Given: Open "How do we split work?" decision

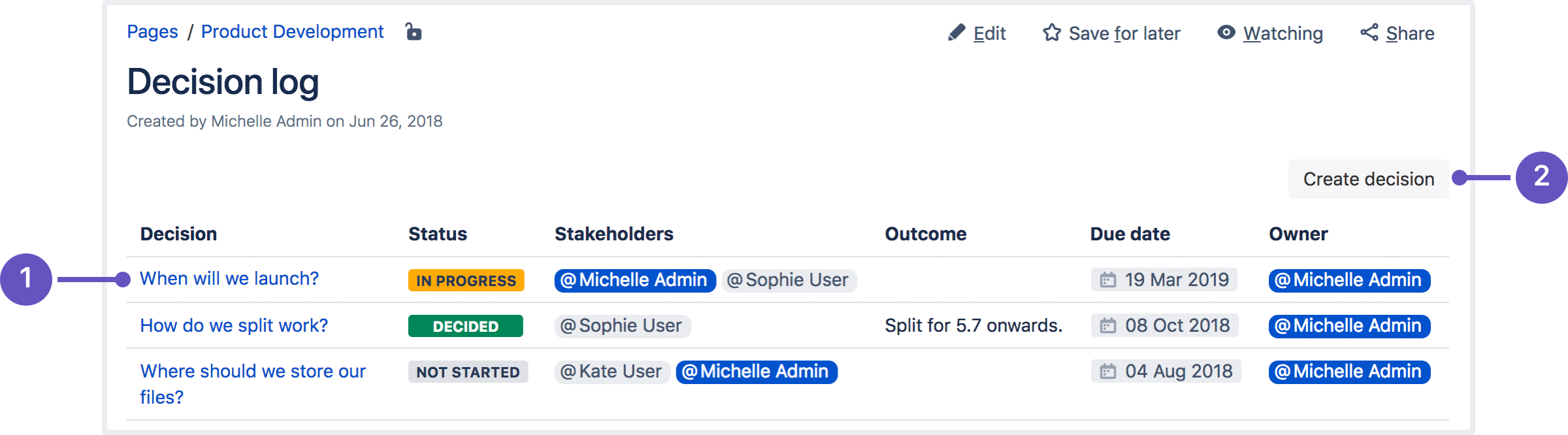Looking at the screenshot, I should (x=234, y=325).
